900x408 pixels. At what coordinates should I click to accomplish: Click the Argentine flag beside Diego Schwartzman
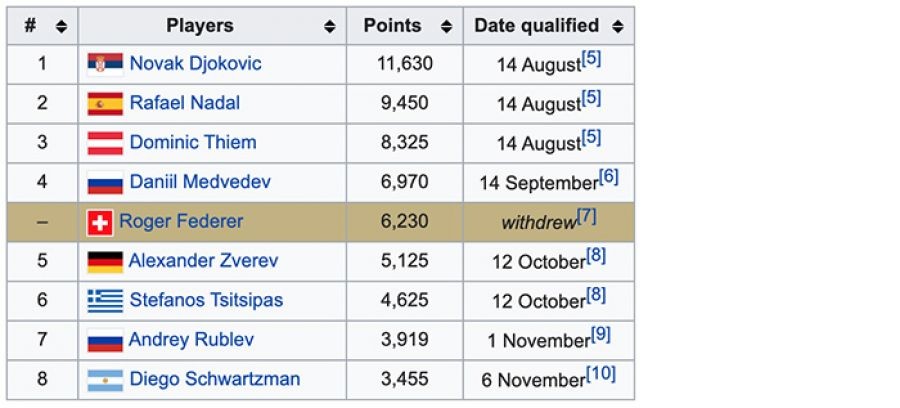pos(105,380)
